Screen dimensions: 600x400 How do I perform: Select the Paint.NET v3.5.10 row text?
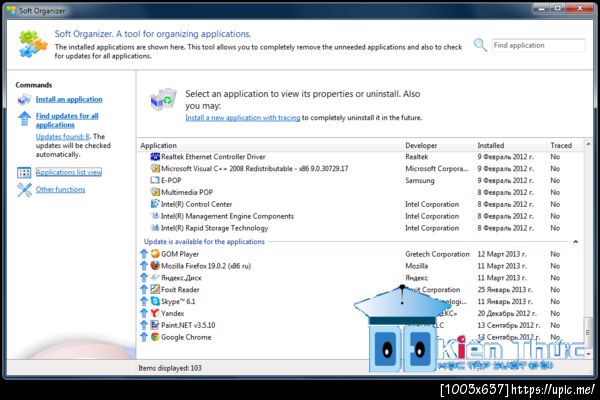coord(188,325)
